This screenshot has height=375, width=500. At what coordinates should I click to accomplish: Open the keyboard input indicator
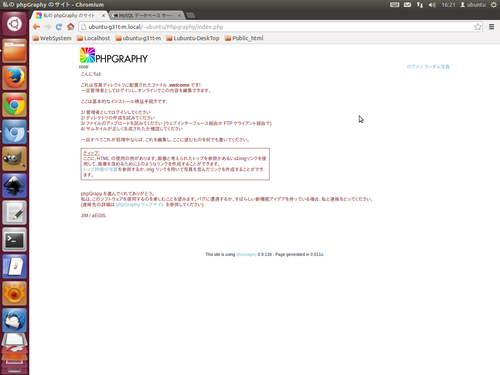tap(394, 5)
